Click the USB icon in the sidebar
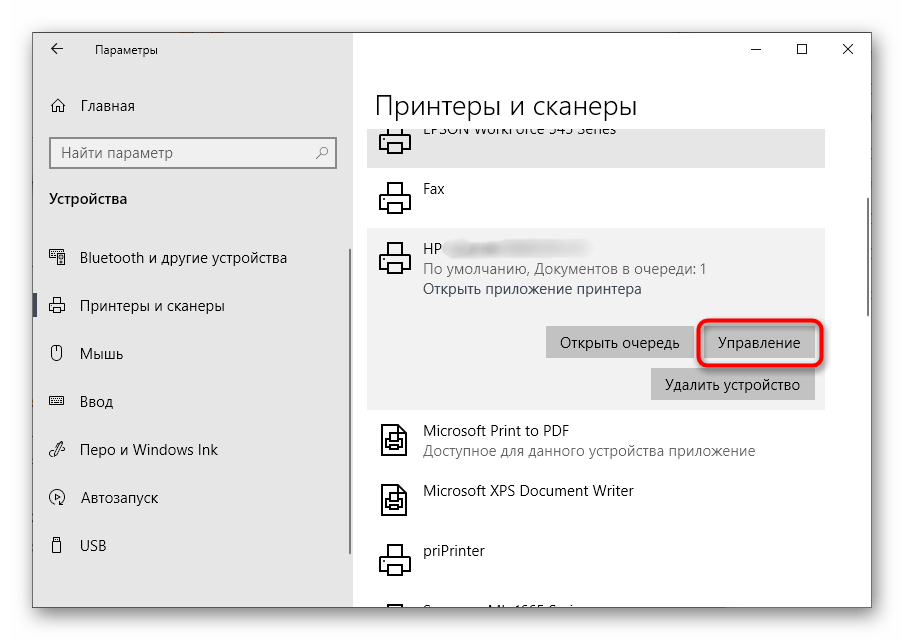904x640 pixels. (57, 545)
